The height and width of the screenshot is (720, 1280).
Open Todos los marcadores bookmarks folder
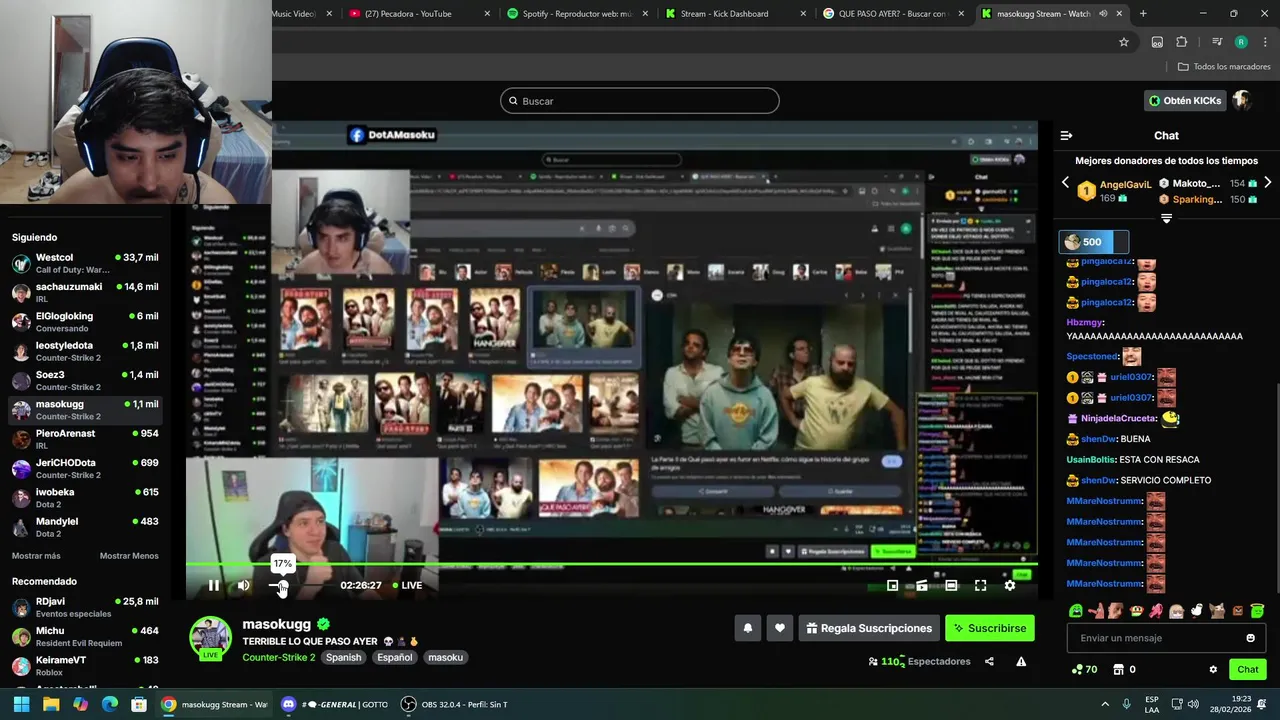[1224, 67]
